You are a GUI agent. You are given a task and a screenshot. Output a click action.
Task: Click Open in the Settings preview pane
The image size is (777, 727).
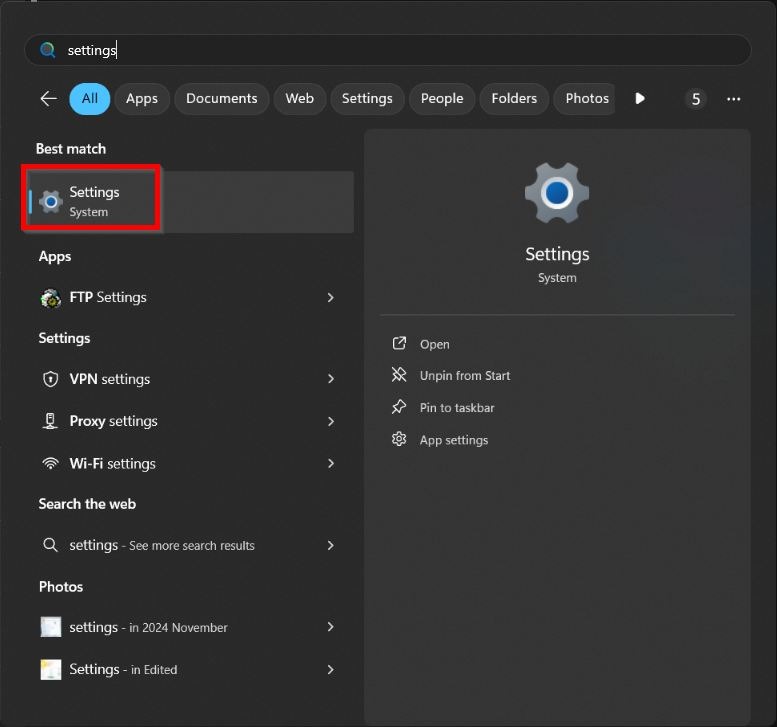(434, 344)
